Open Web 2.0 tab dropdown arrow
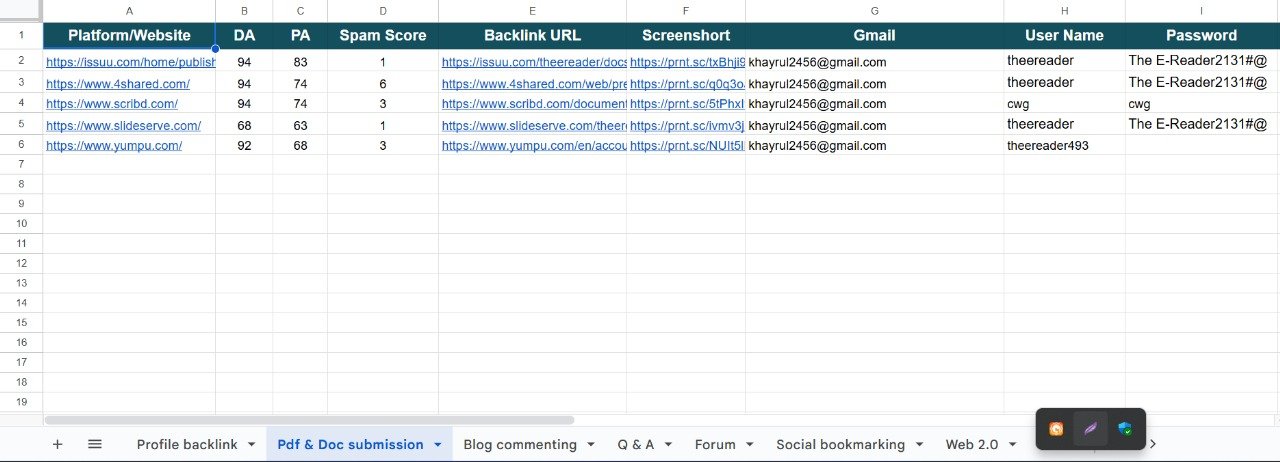 click(1013, 444)
